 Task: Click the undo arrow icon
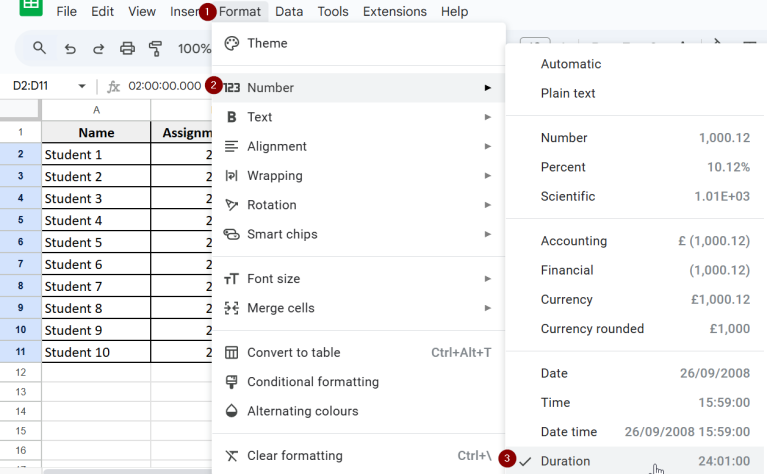[x=70, y=48]
